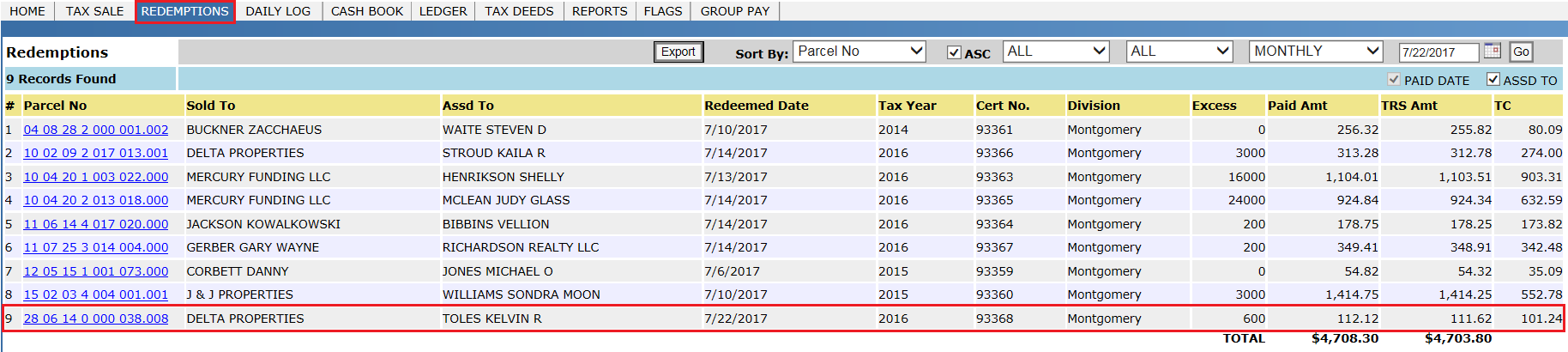Viewport: 1568px width, 352px height.
Task: Open the second ALL filter dropdown
Action: tap(1179, 52)
